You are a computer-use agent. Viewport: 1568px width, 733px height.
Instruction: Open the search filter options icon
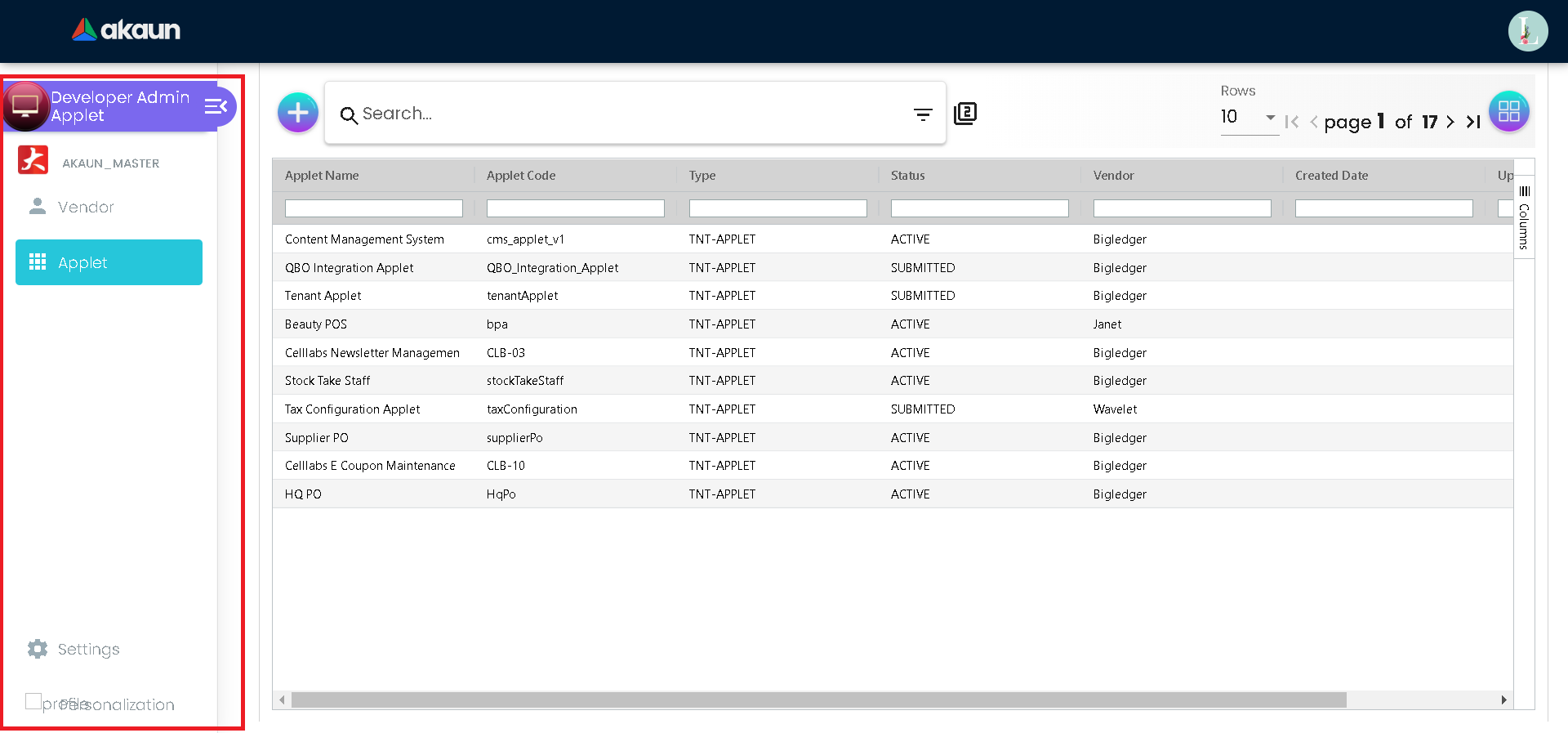pos(923,114)
